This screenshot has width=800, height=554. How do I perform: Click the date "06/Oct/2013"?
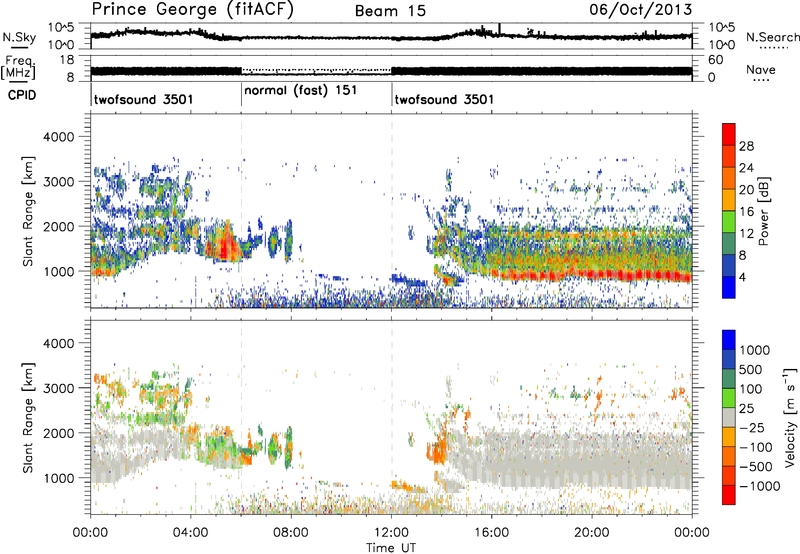click(640, 9)
